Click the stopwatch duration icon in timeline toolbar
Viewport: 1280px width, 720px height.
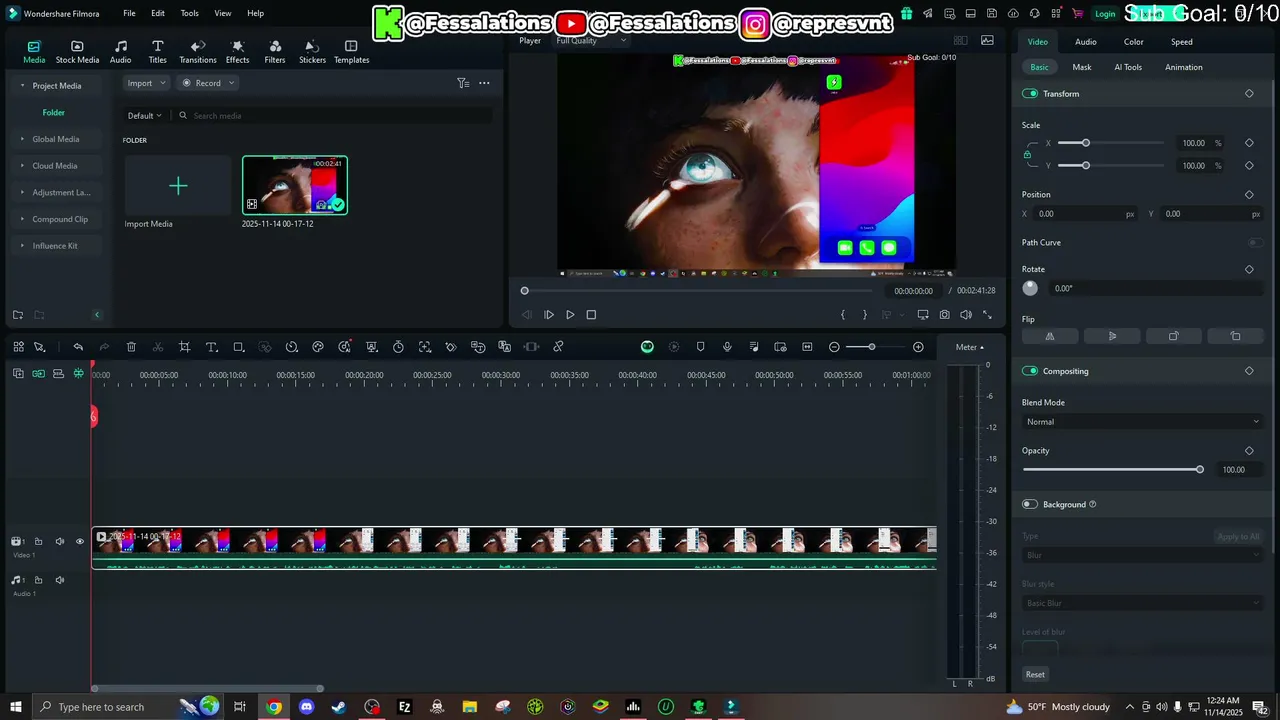[x=398, y=347]
